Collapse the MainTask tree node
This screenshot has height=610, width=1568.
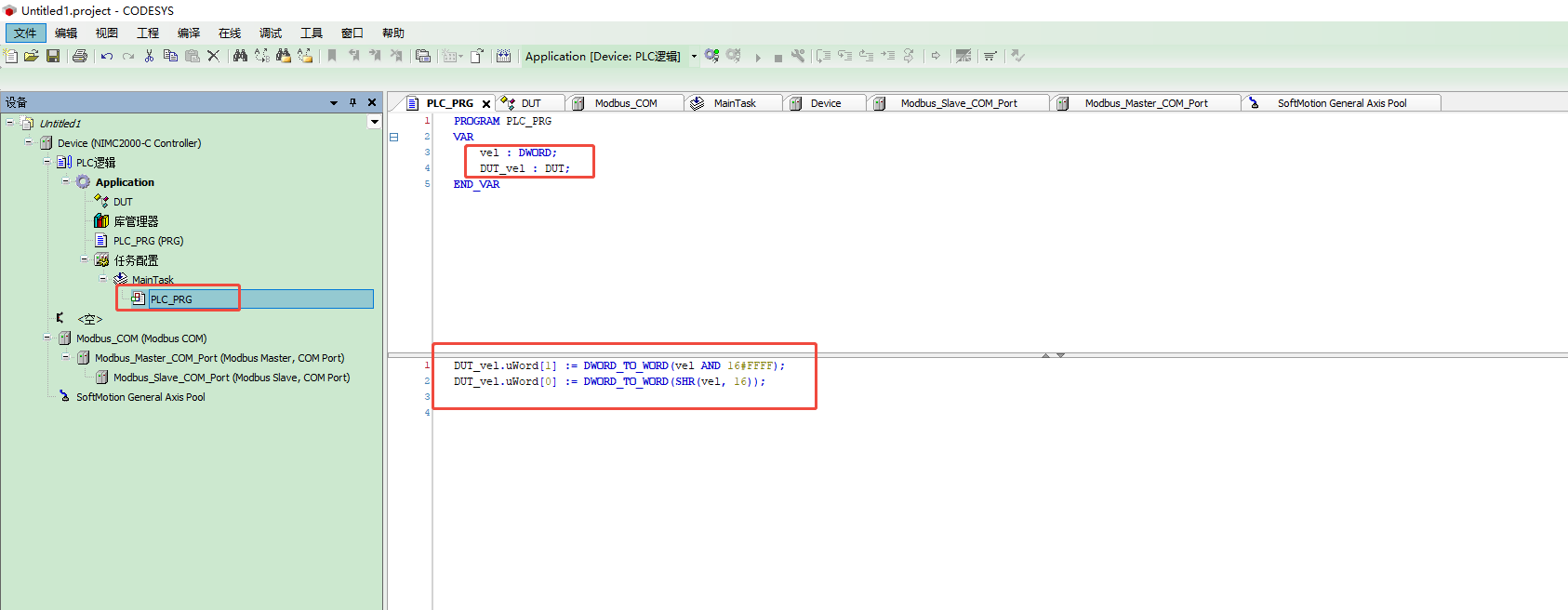click(102, 278)
